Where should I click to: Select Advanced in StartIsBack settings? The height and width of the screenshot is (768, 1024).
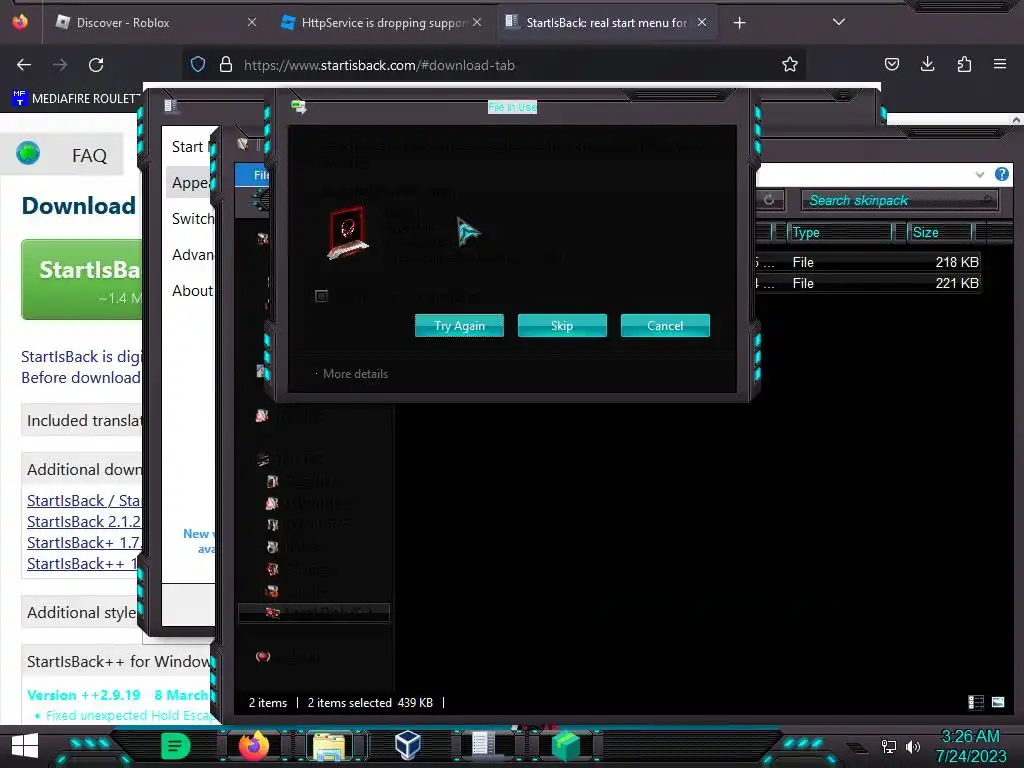[x=191, y=255]
